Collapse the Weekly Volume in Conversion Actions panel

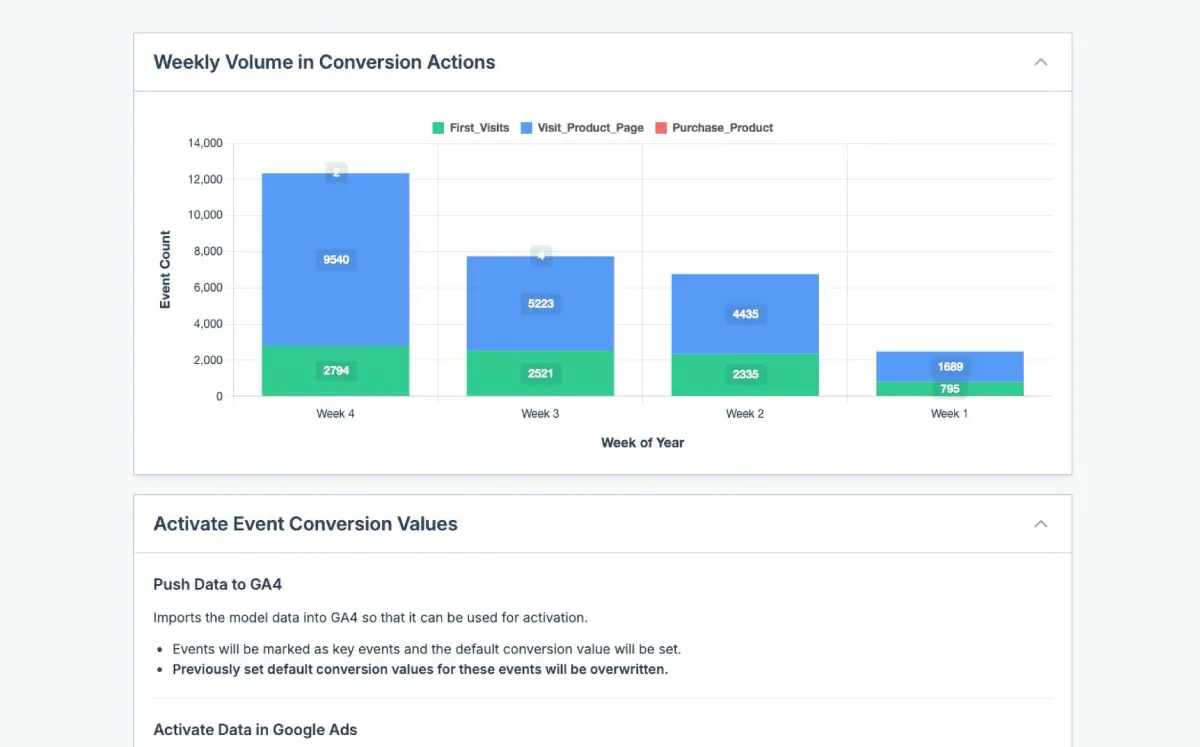1040,62
